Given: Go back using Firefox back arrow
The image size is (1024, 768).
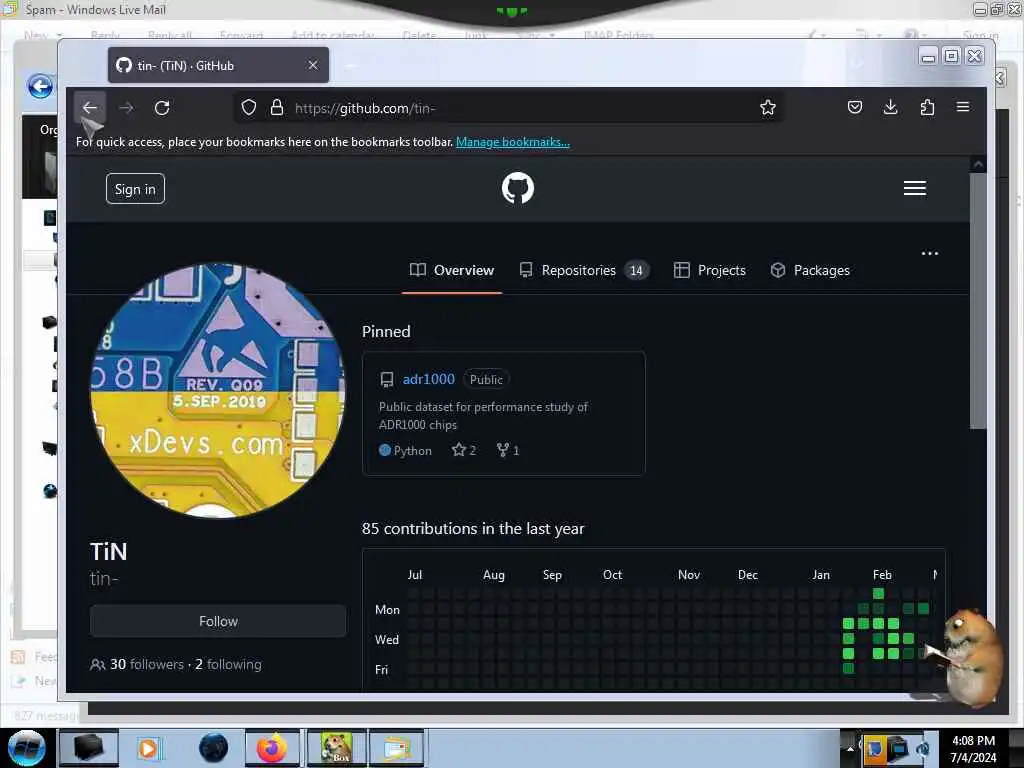Looking at the screenshot, I should coord(89,108).
